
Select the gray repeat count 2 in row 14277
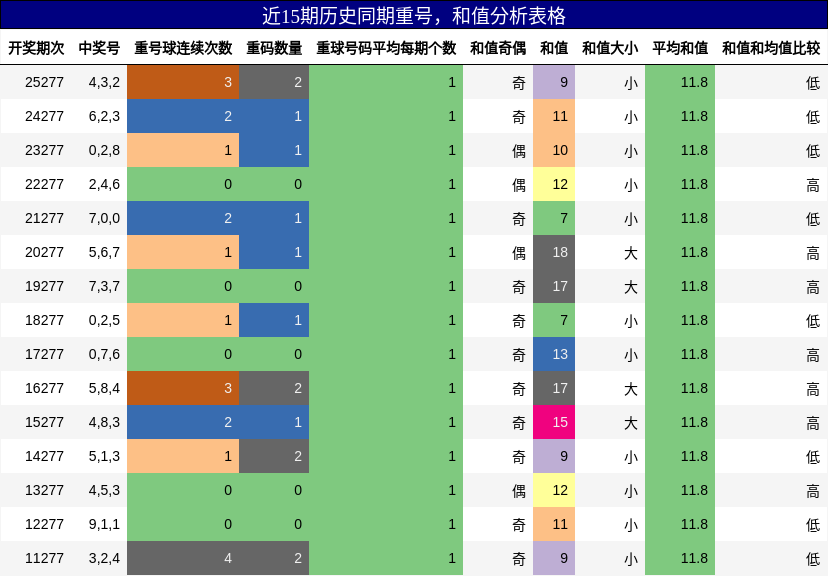click(274, 456)
